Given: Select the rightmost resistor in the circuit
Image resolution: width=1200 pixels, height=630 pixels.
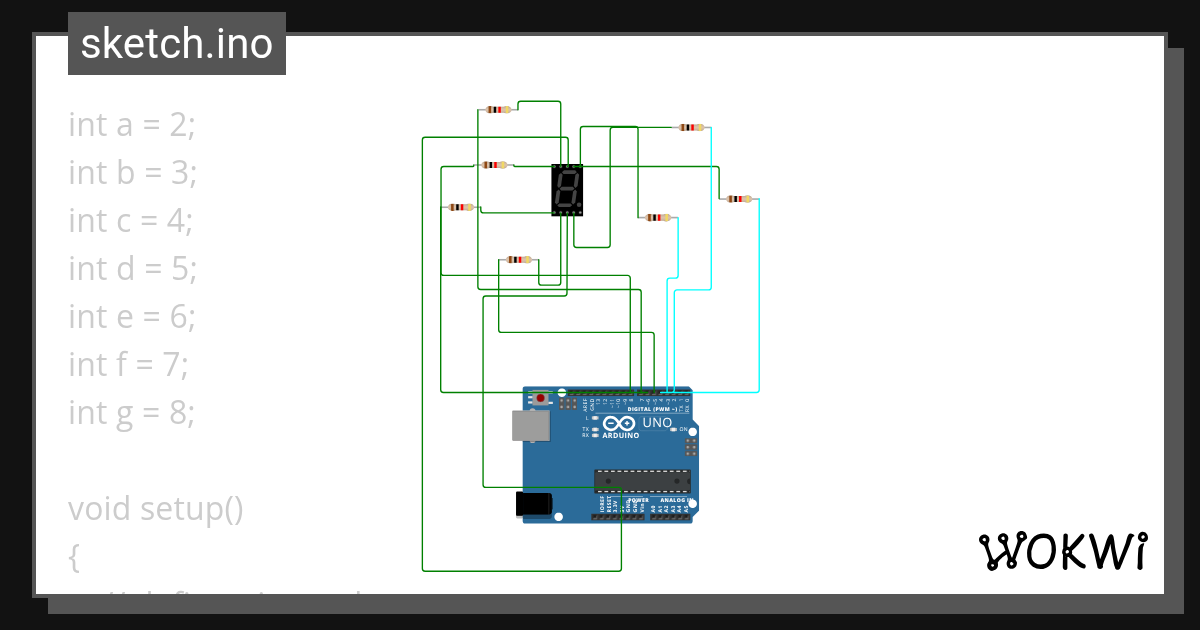Looking at the screenshot, I should (740, 198).
